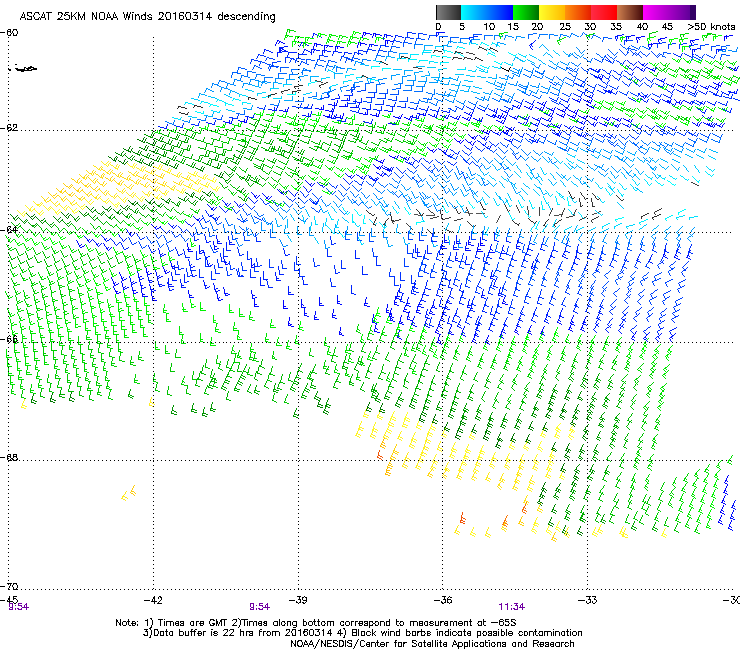Click the 'Data buffer is 22 hrs' note line
Viewport: 740px width, 650px height.
point(363,633)
